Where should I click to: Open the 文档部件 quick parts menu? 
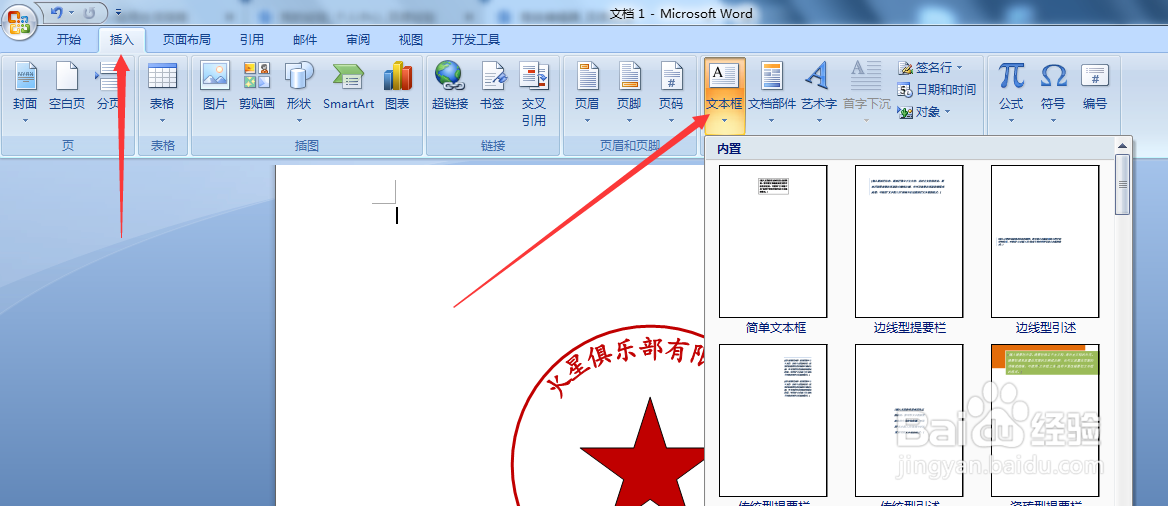(x=772, y=92)
